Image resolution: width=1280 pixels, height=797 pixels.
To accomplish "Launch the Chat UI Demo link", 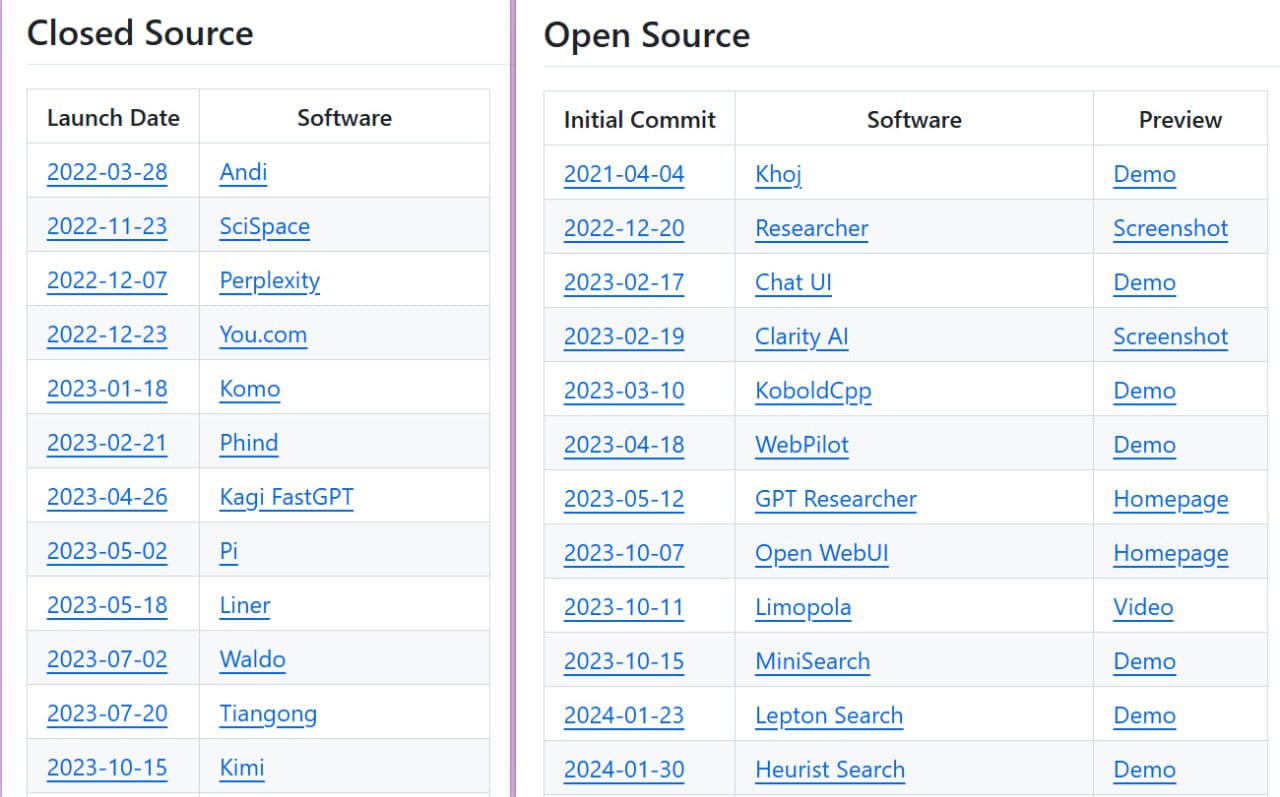I will click(1144, 282).
